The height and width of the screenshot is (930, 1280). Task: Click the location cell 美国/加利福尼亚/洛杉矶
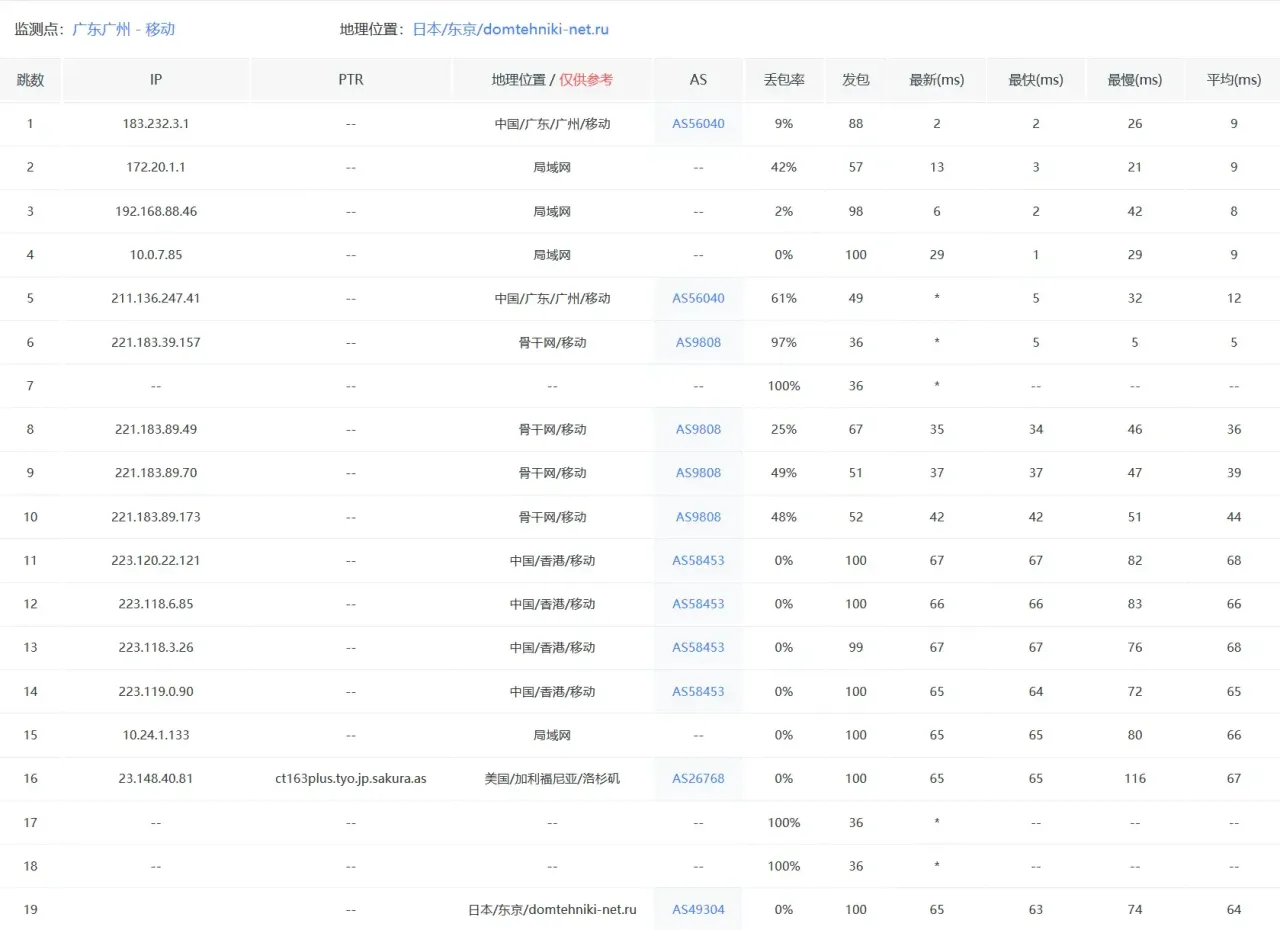point(552,778)
